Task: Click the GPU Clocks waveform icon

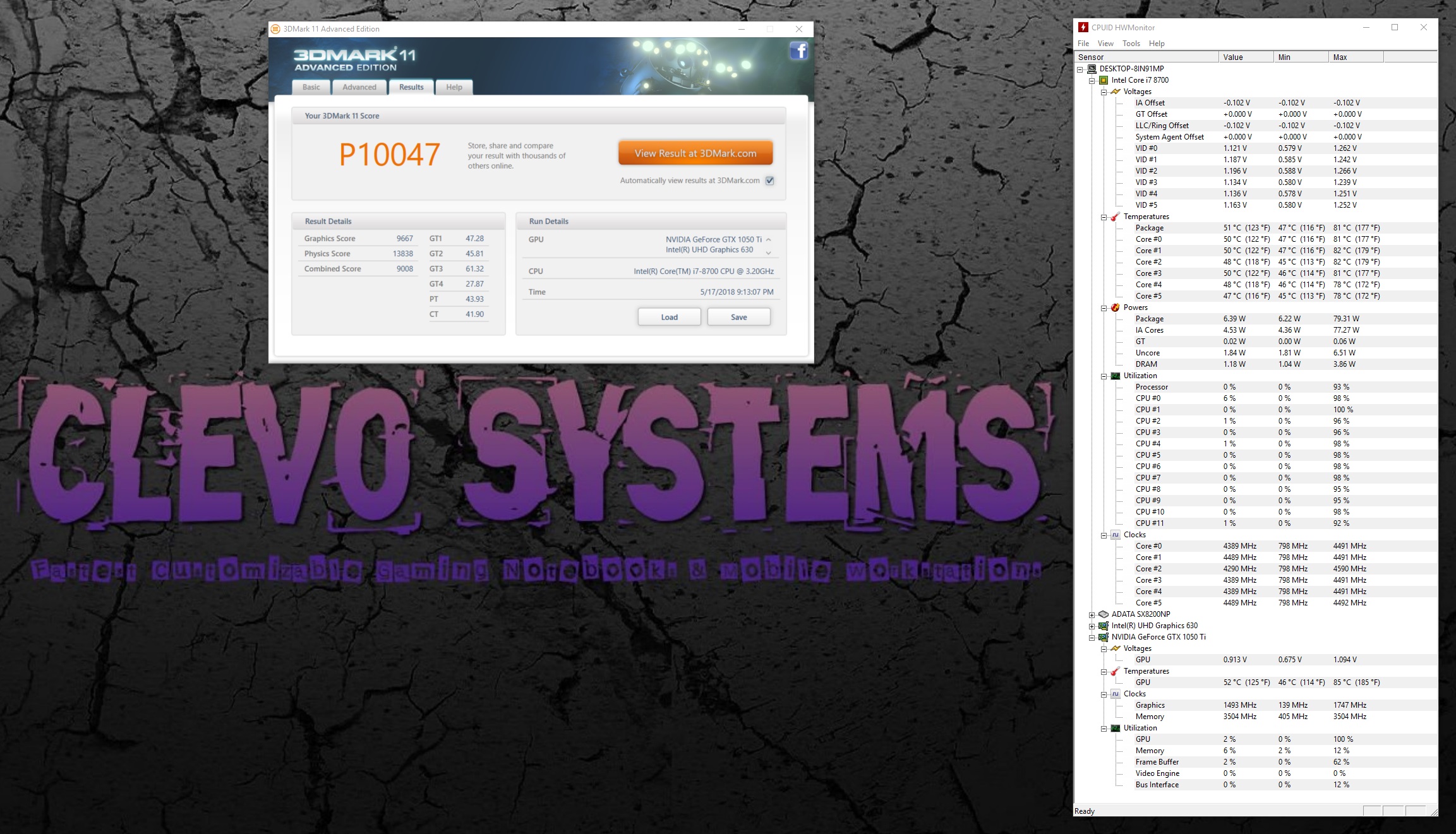Action: [x=1116, y=694]
